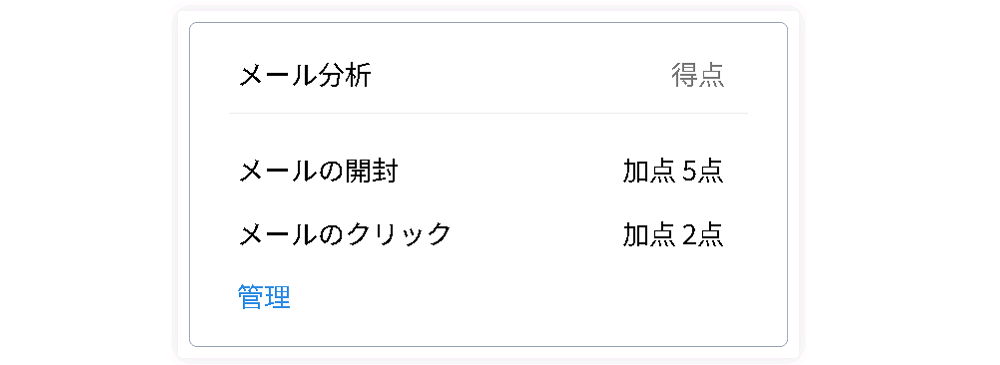
Task: Click the メール分析 card title
Action: 305,76
